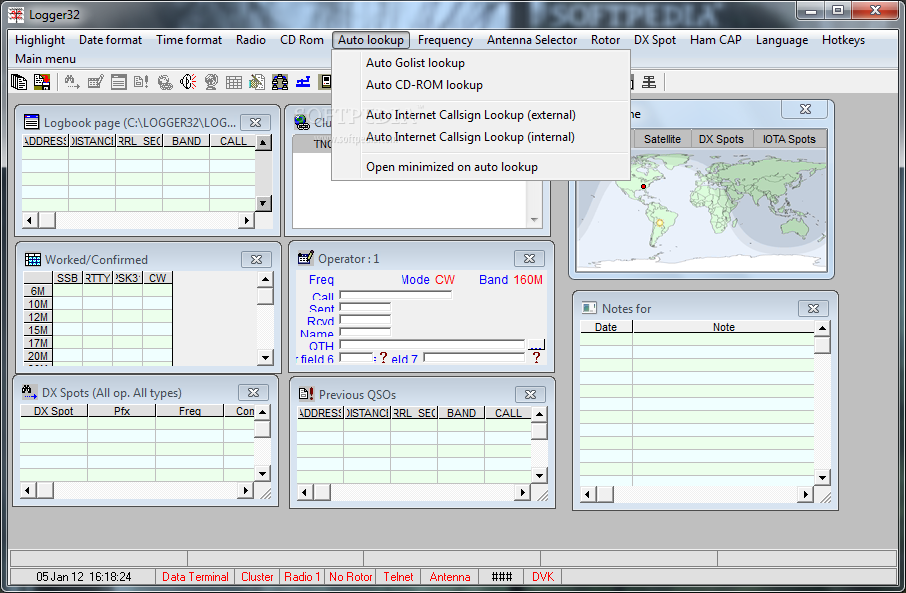
Task: Click the Name input field
Action: click(x=365, y=332)
